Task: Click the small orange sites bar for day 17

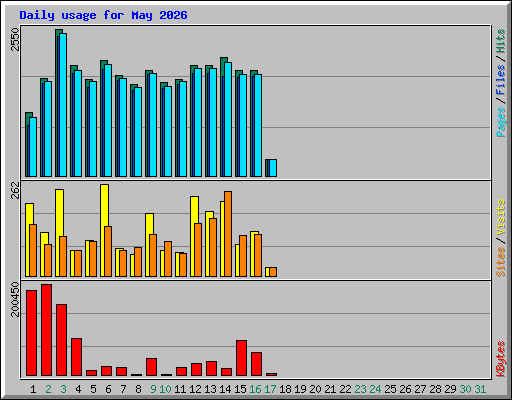Action: 273,272
